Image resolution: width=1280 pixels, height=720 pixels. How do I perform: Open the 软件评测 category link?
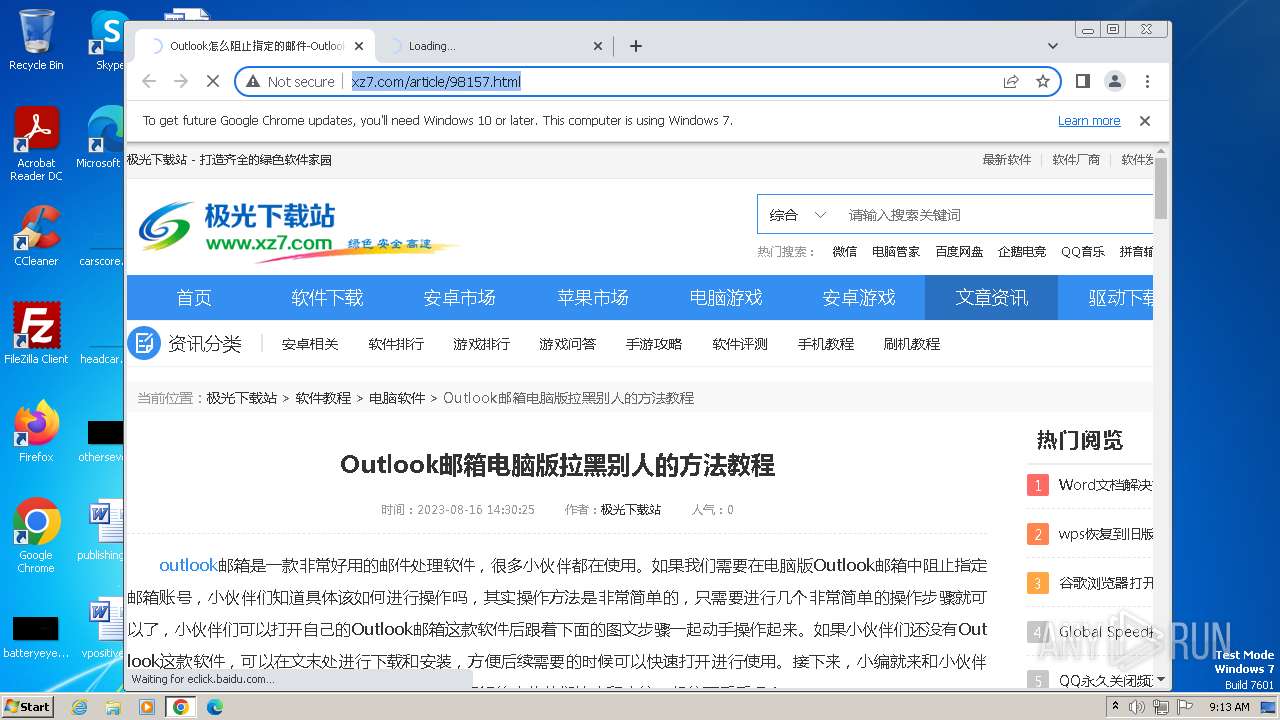click(740, 344)
